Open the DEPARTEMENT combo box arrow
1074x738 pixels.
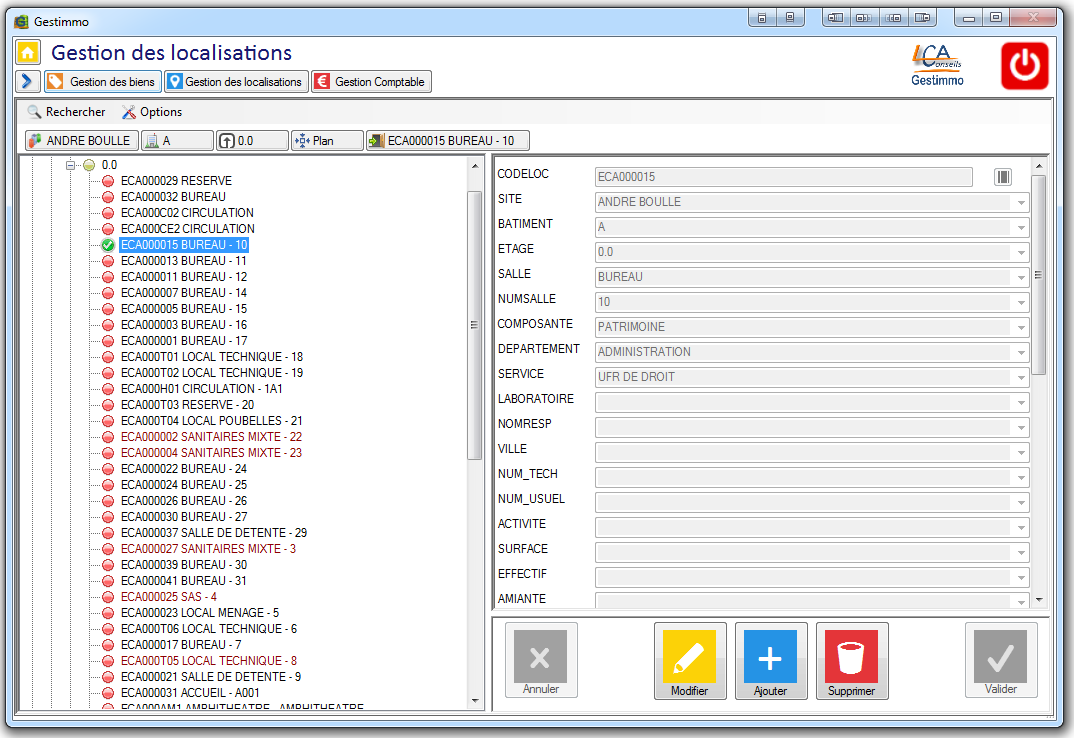pos(1020,352)
